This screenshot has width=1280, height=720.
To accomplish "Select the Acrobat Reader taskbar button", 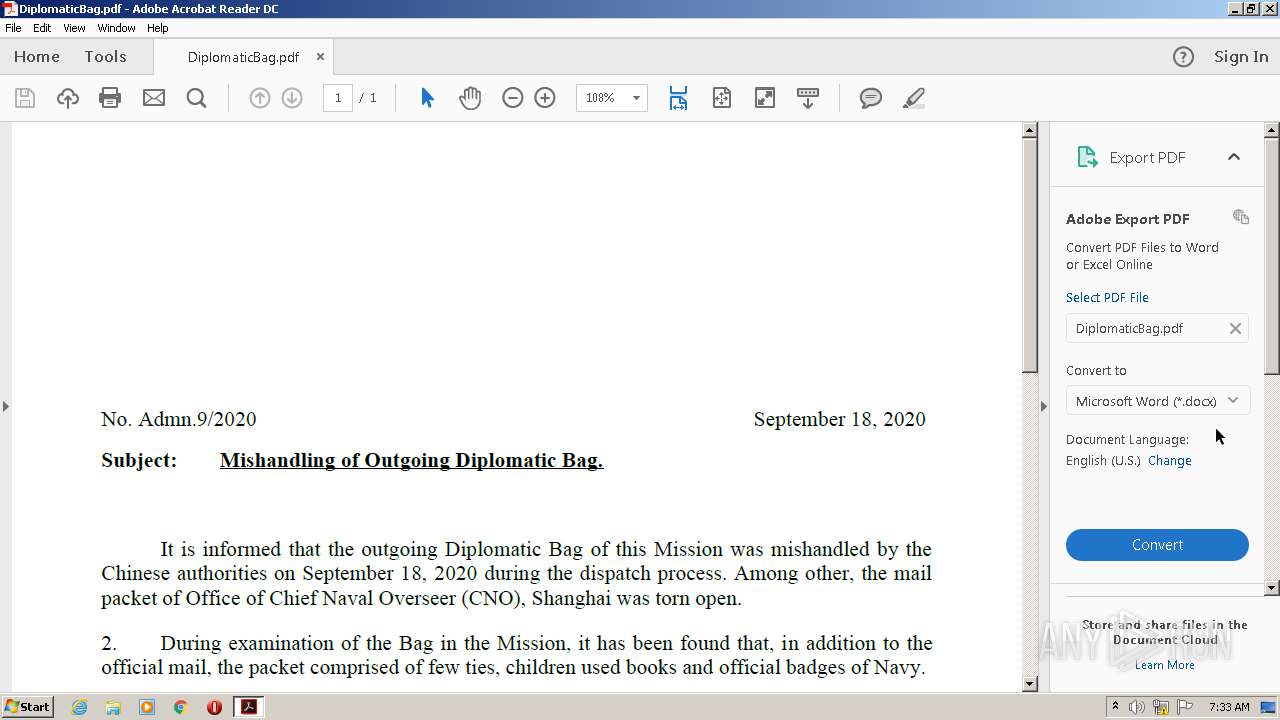I will pos(248,707).
